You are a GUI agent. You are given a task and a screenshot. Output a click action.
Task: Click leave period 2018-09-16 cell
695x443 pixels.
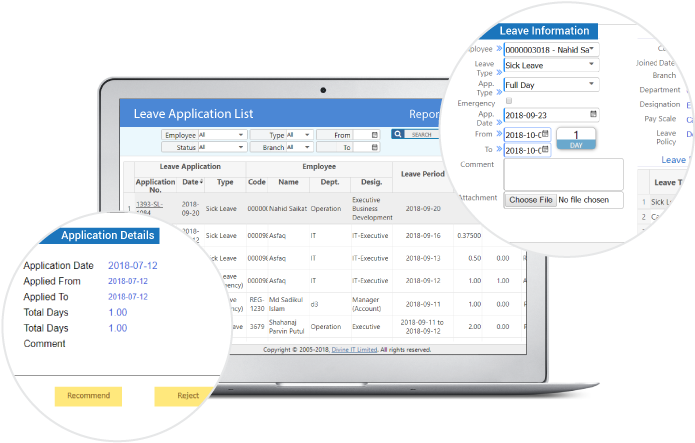point(423,235)
